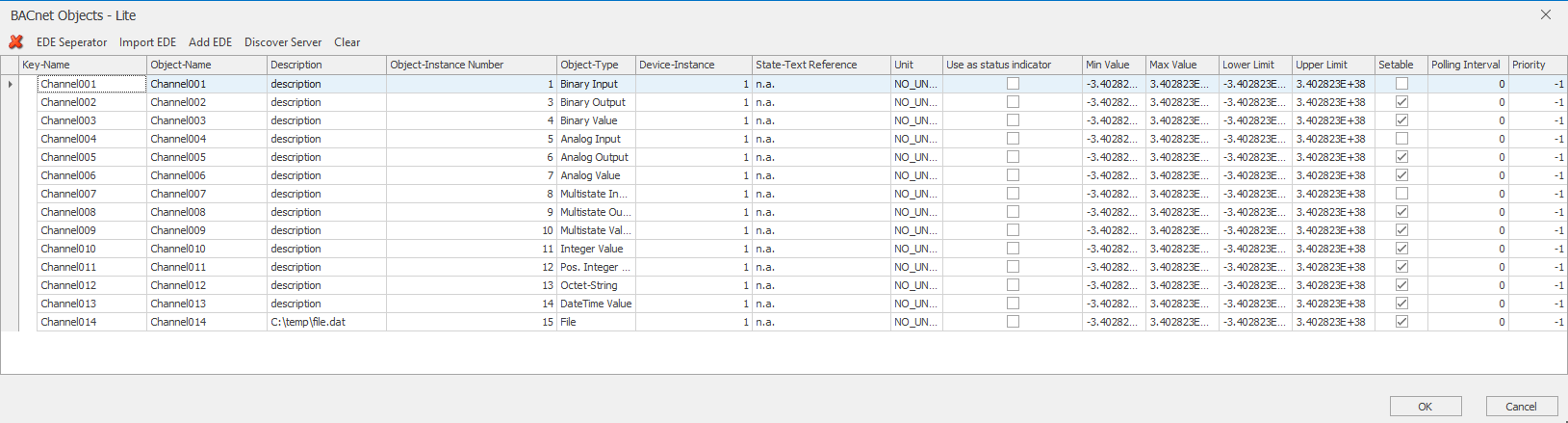1568x423 pixels.
Task: Uncheck Setable checkbox for Channel002
Action: (1401, 102)
